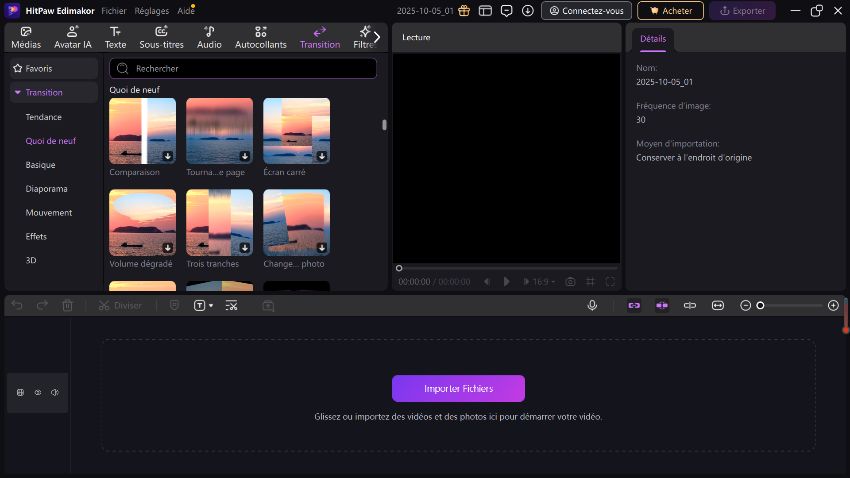This screenshot has width=850, height=478.
Task: Open the Sous-titres tab
Action: [161, 37]
